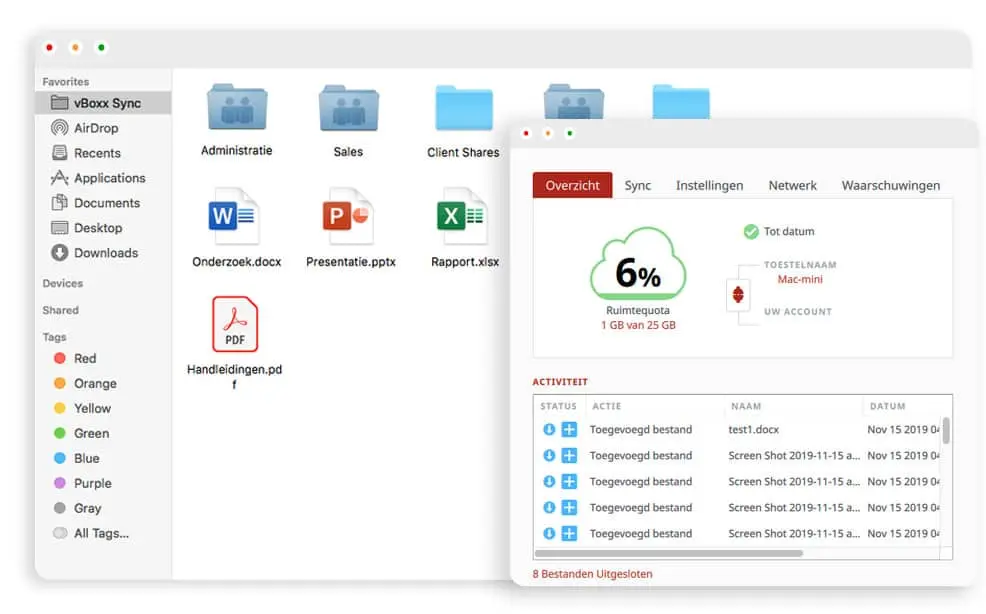Open Applications in the sidebar
Screen dimensions: 986x614
tap(109, 178)
